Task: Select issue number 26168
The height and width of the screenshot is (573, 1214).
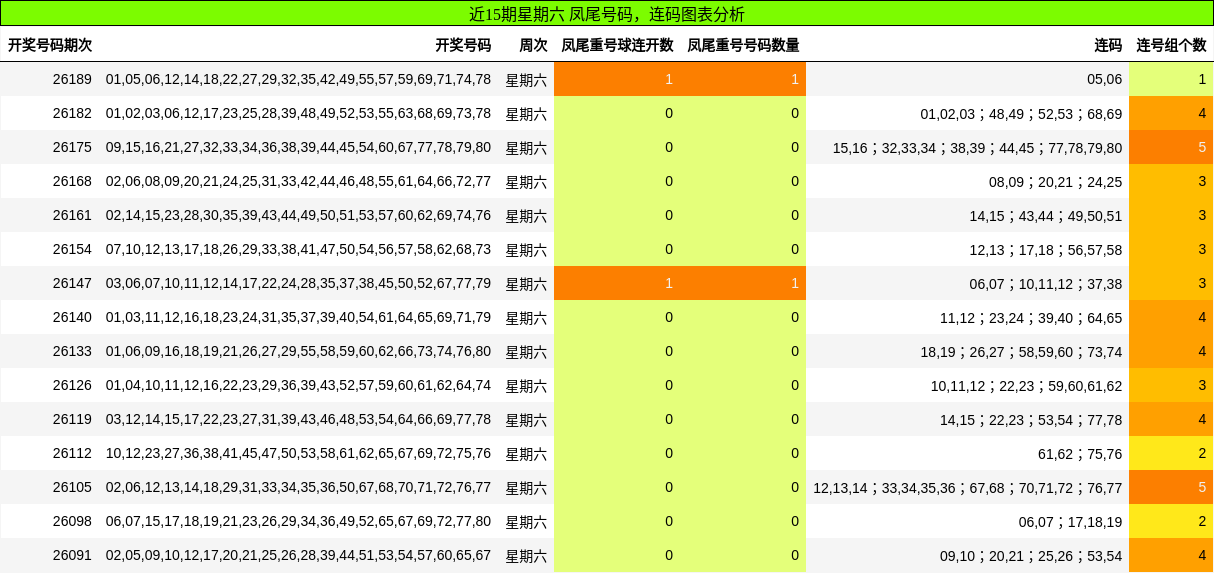Action: coord(72,181)
